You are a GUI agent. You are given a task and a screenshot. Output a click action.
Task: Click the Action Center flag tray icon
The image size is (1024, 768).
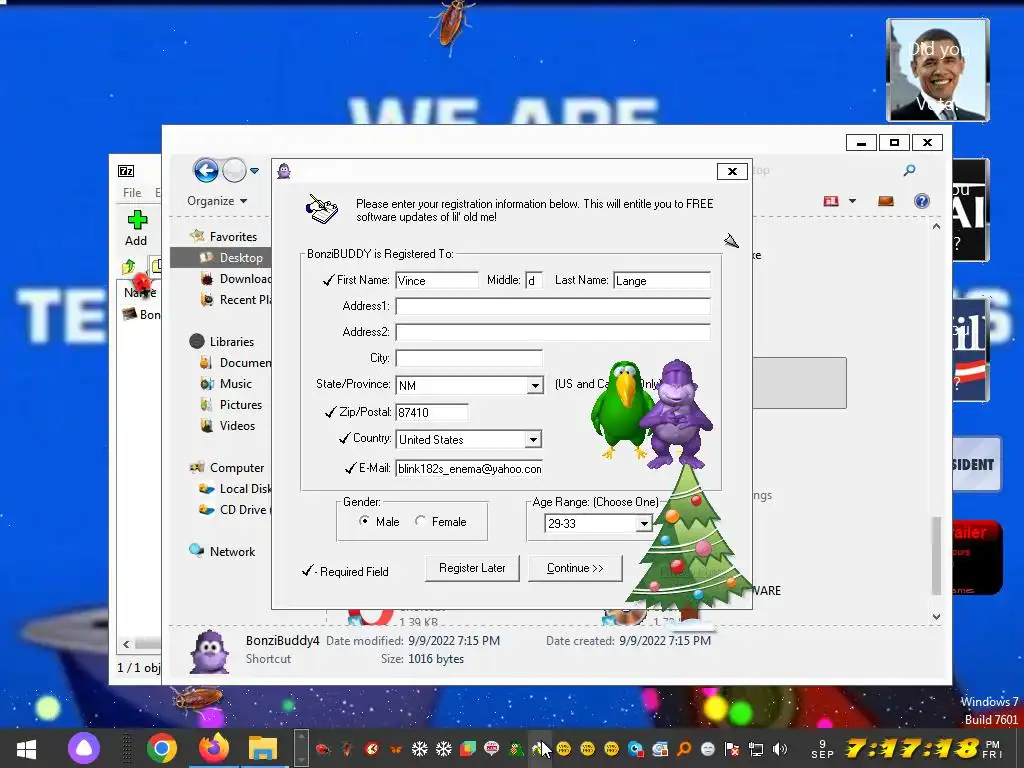point(732,749)
